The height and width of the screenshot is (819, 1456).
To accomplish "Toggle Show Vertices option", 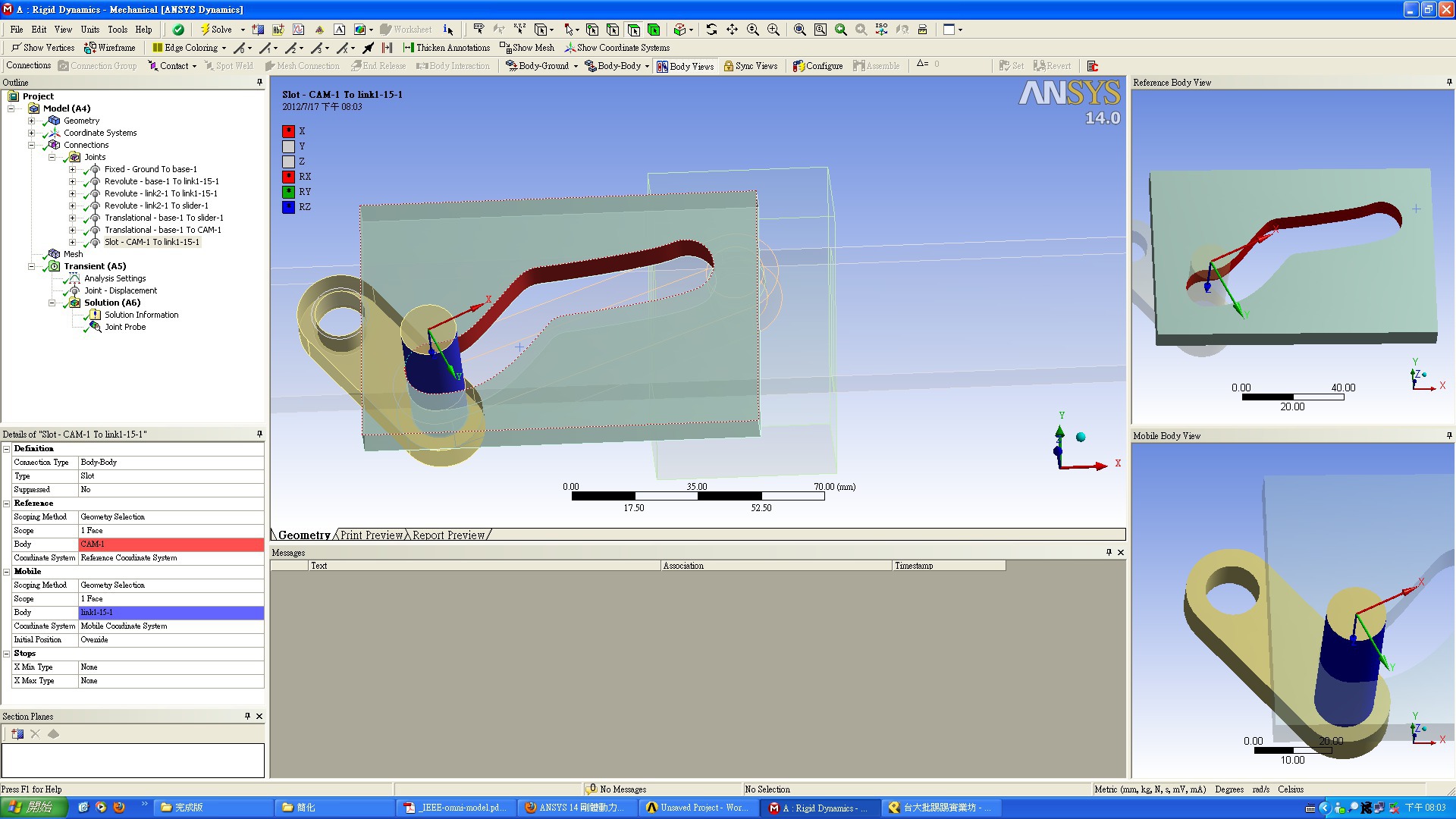I will click(x=42, y=48).
